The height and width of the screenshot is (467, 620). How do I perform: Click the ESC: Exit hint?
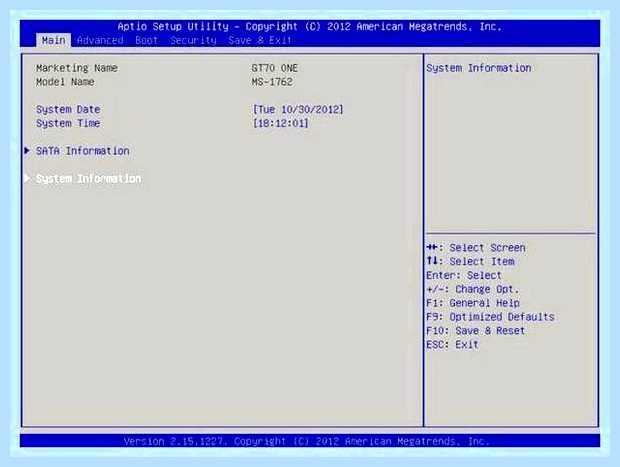coord(452,344)
